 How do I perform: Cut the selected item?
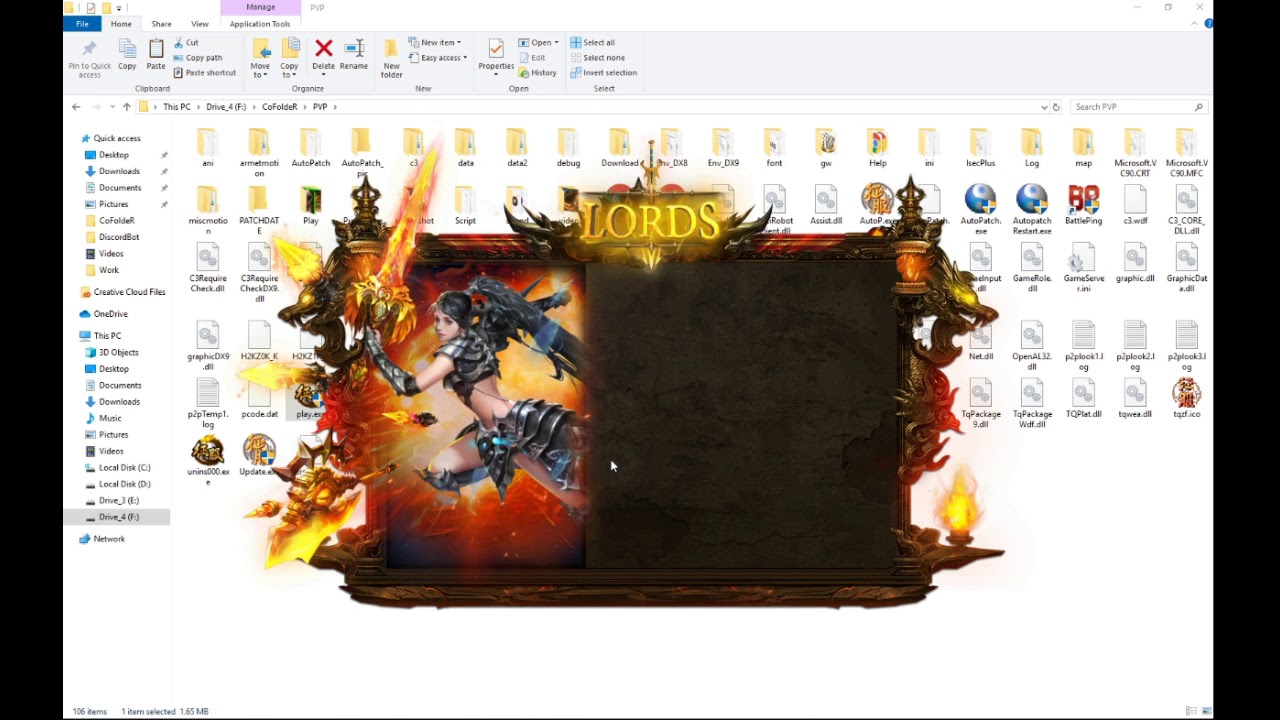186,43
